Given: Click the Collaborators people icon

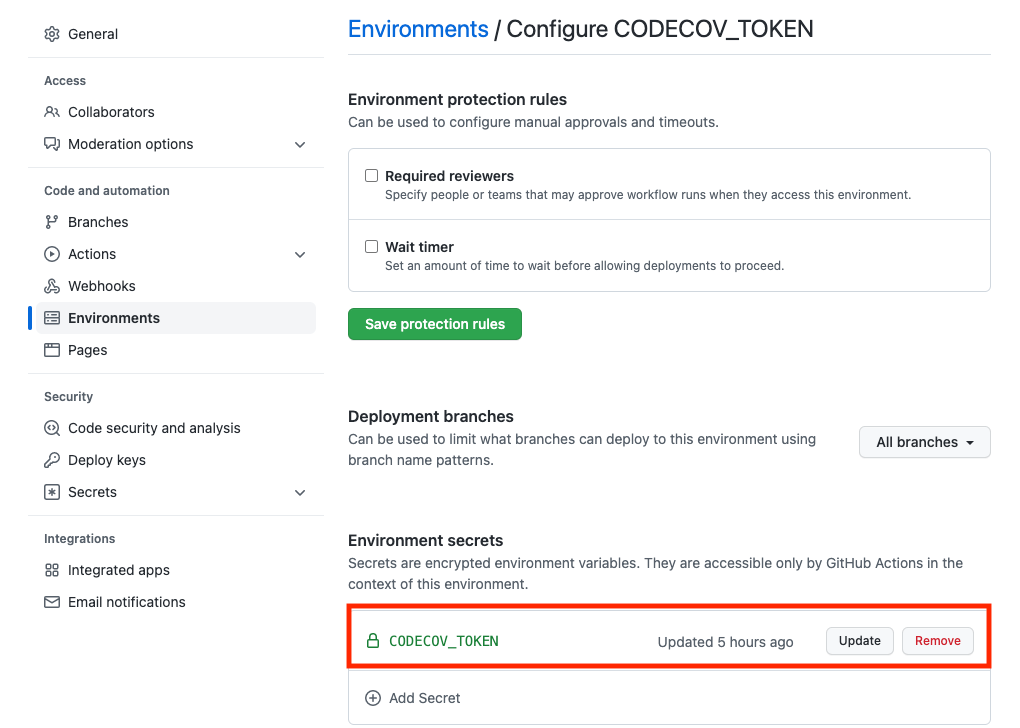Looking at the screenshot, I should (x=52, y=112).
